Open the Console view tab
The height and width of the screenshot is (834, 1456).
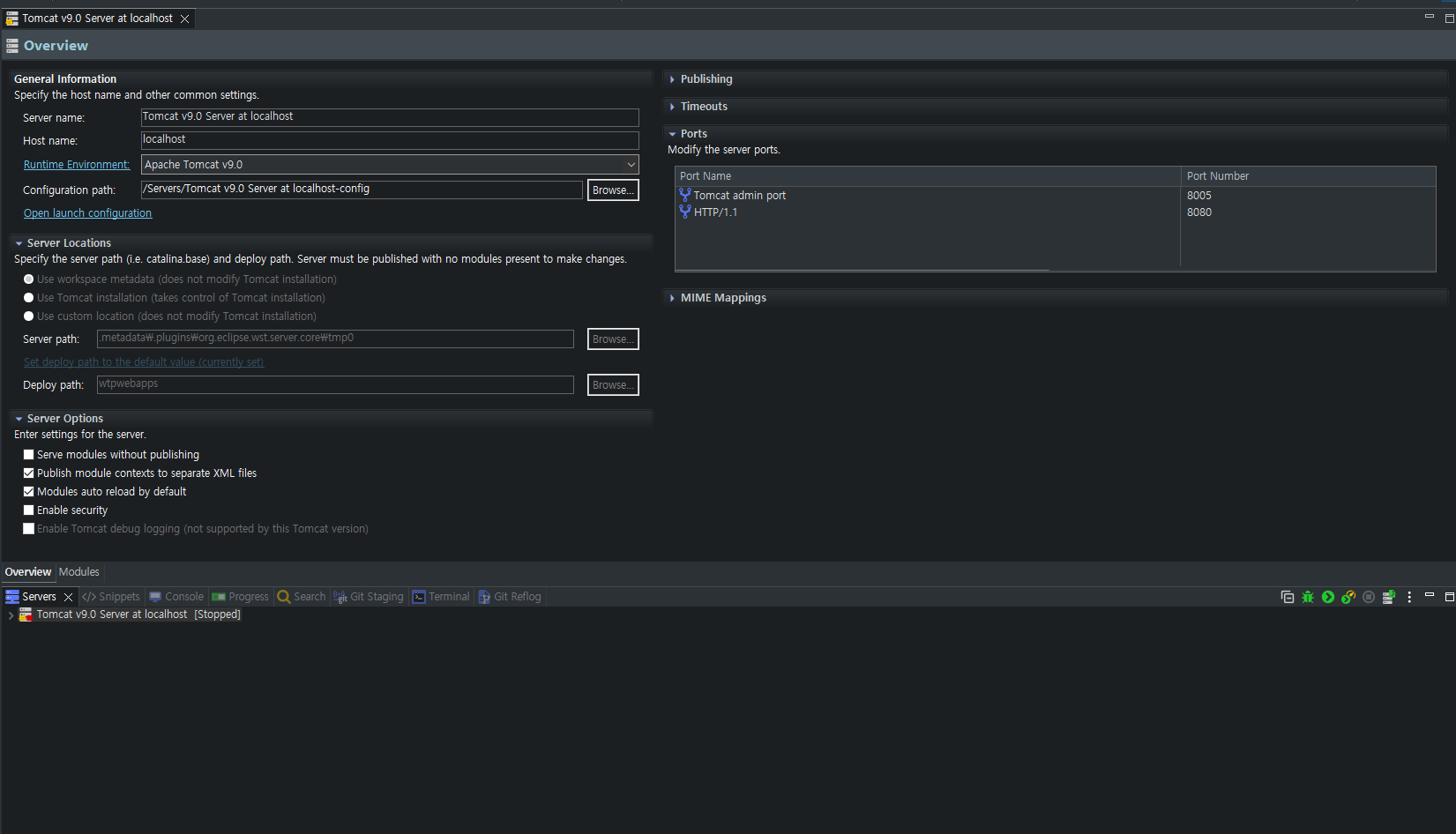[176, 597]
